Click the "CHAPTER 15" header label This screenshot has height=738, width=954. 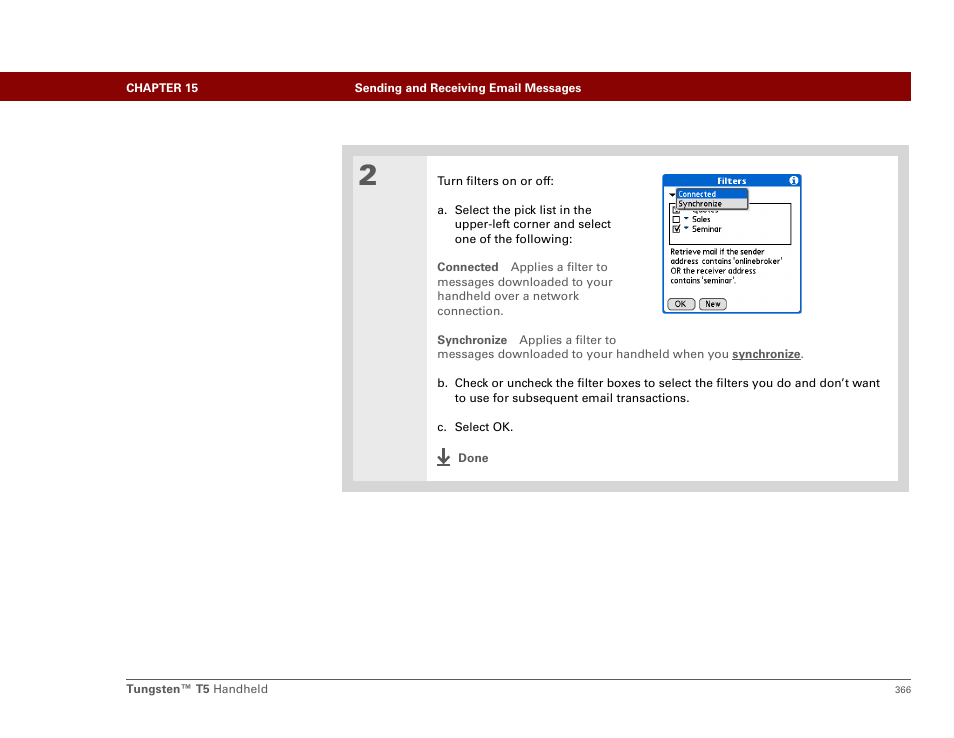(x=162, y=88)
